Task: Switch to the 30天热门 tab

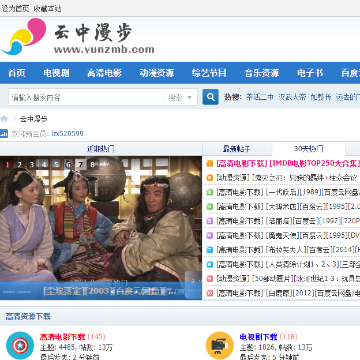Action: click(309, 149)
